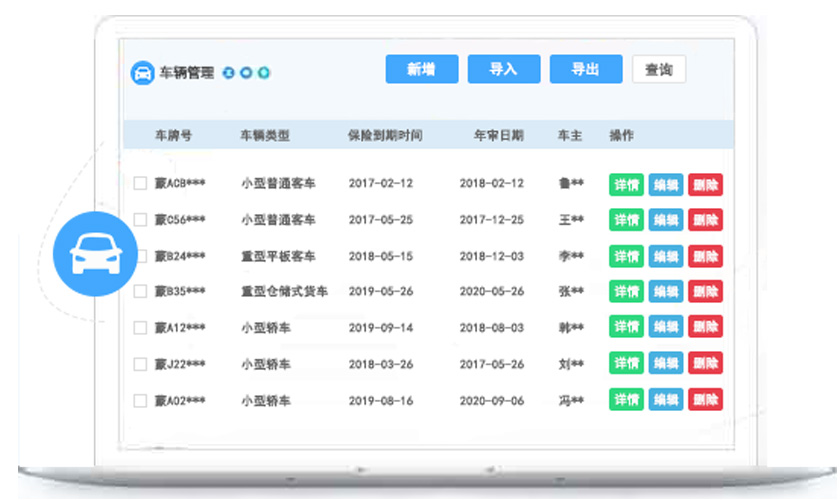Open 详情 details for 蒙ACB*** row

coord(626,184)
